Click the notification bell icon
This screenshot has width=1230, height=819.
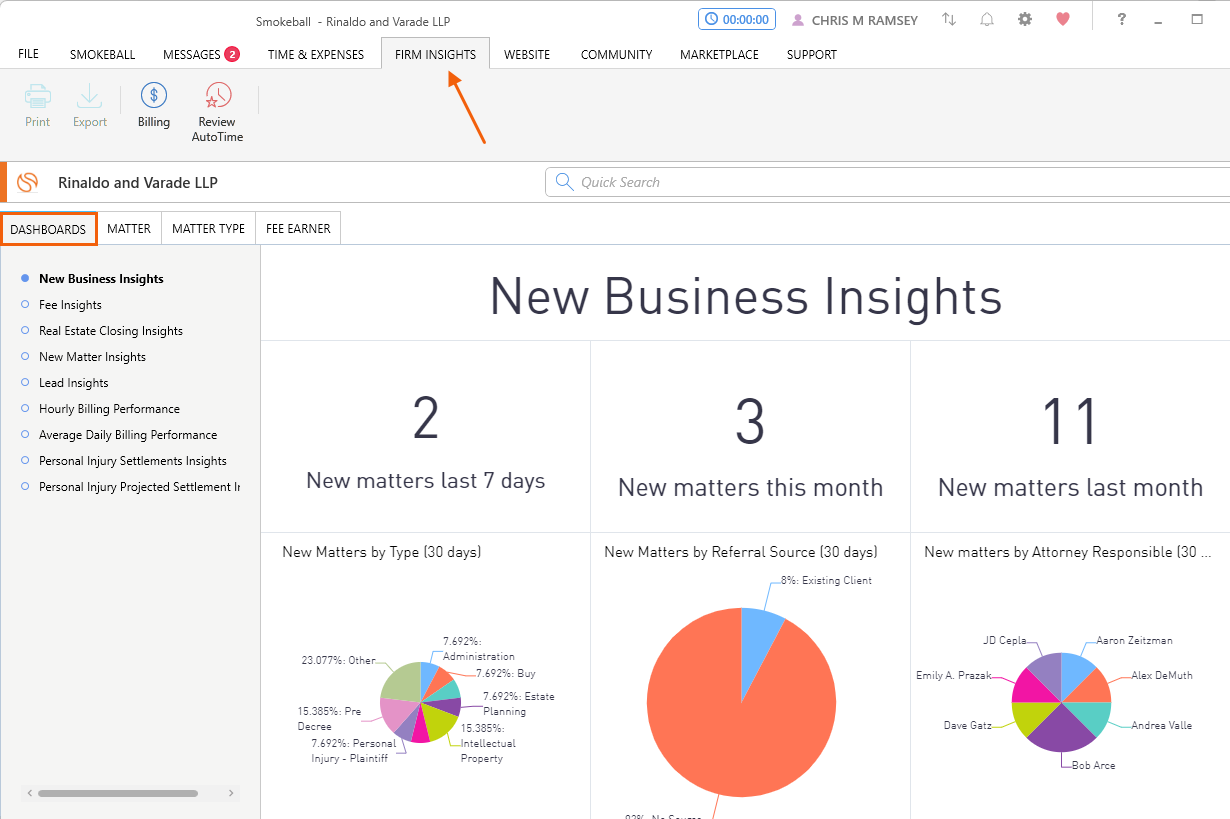987,19
